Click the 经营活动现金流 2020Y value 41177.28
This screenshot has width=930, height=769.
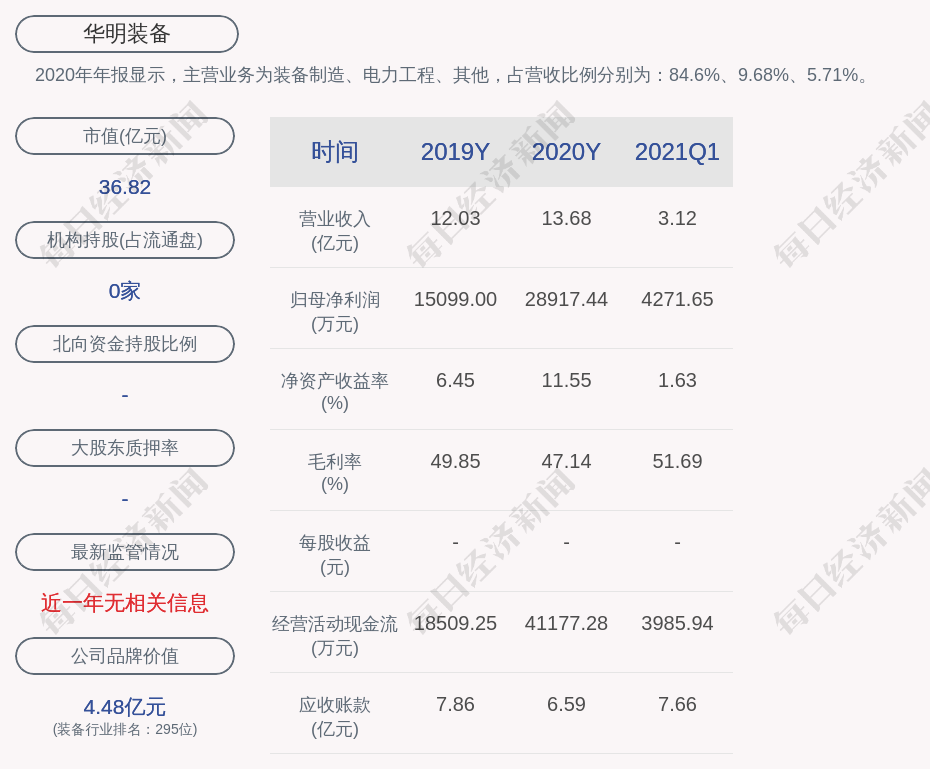(566, 623)
